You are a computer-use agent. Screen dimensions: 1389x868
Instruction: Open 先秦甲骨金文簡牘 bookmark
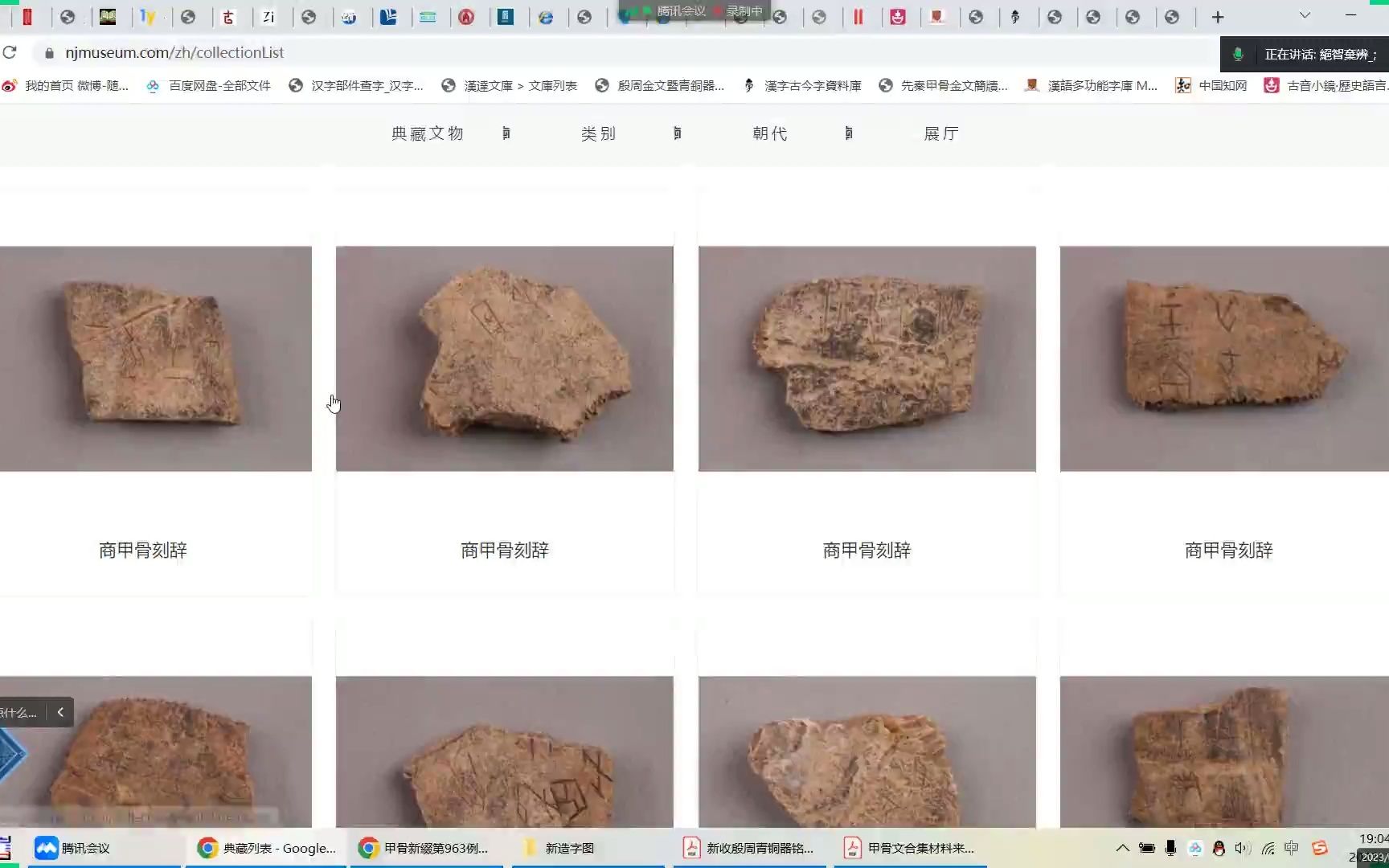[943, 85]
